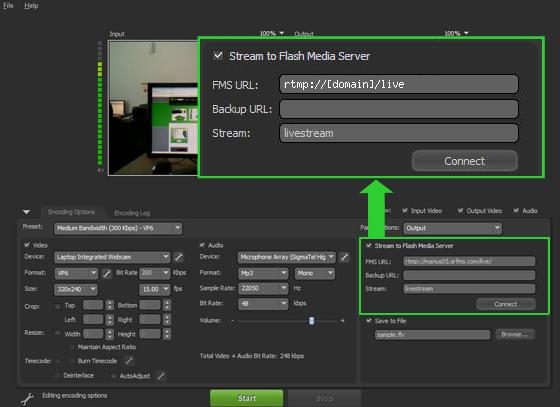Open the Preset Medium Bandwidth dropdown
The image size is (560, 407).
[x=118, y=228]
